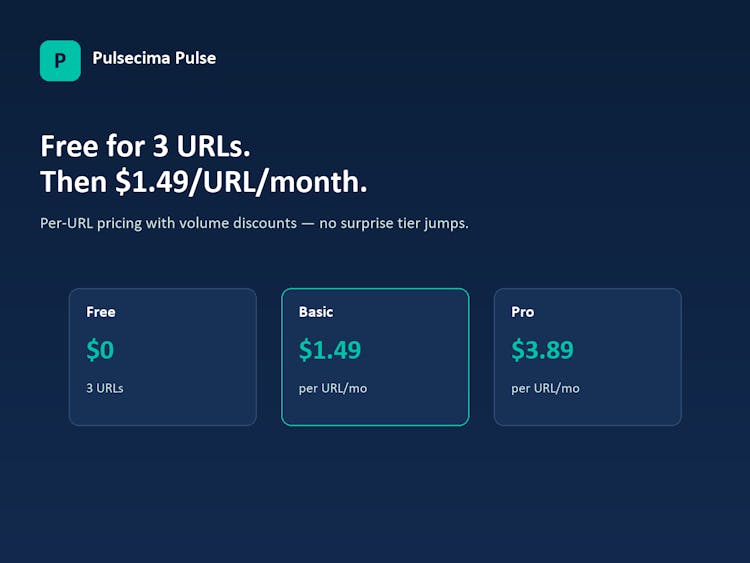Viewport: 750px width, 563px height.
Task: Click the '3 URLs' text in Free card
Action: 105,388
